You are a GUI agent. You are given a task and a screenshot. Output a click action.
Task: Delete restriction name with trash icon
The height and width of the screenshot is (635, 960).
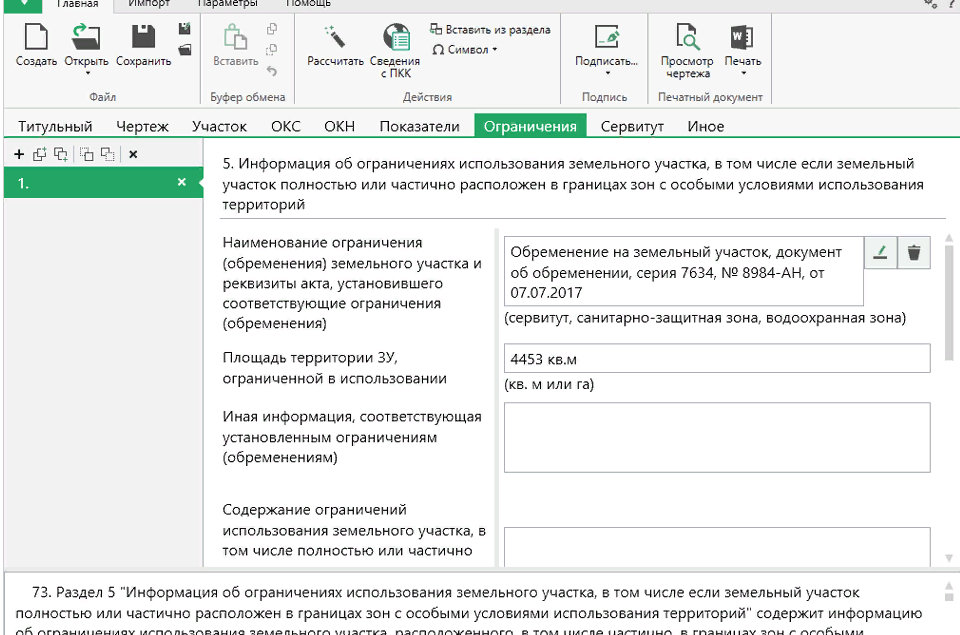click(913, 253)
